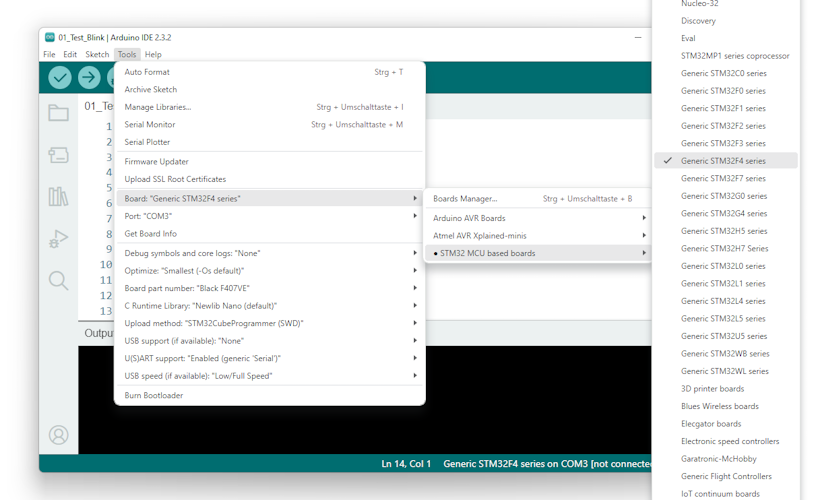Select Generic STM32F7 series board
This screenshot has height=500, width=818.
click(726, 178)
